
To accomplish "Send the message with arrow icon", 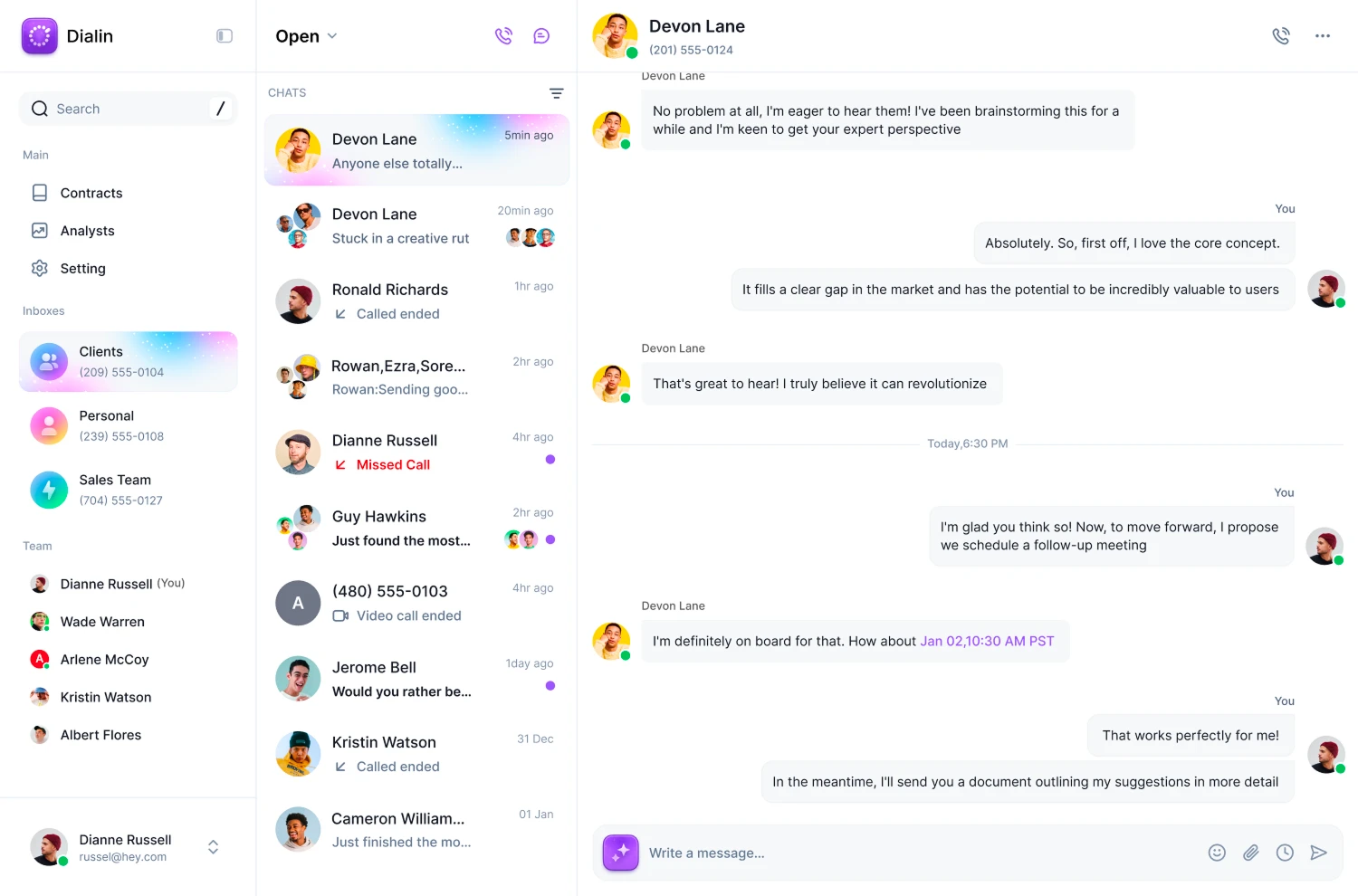I will [1318, 853].
